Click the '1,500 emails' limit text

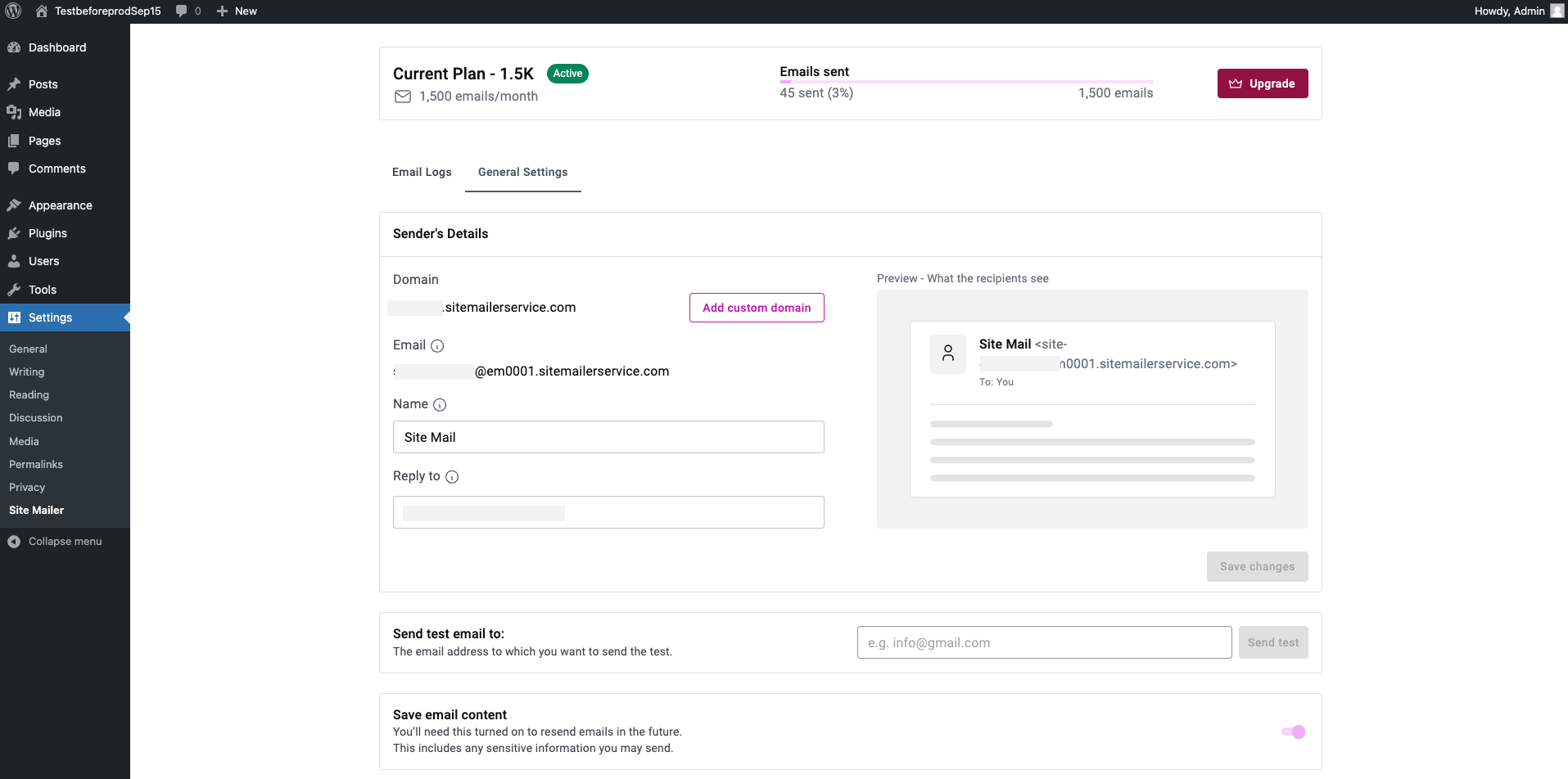[x=1115, y=93]
